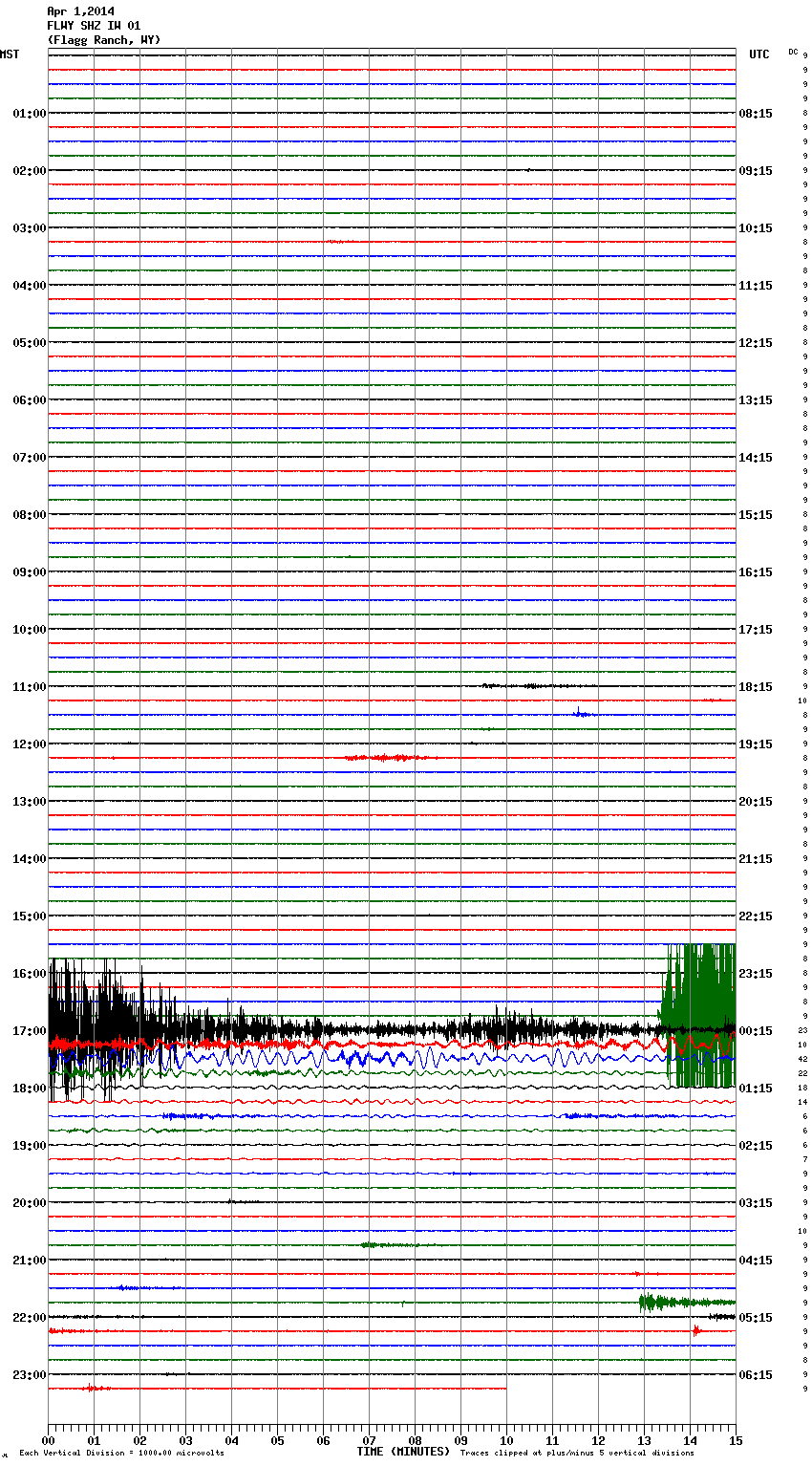This screenshot has height=1466, width=812.
Task: Click the location label "(Flagg Ranch, WY)"
Action: tap(104, 40)
